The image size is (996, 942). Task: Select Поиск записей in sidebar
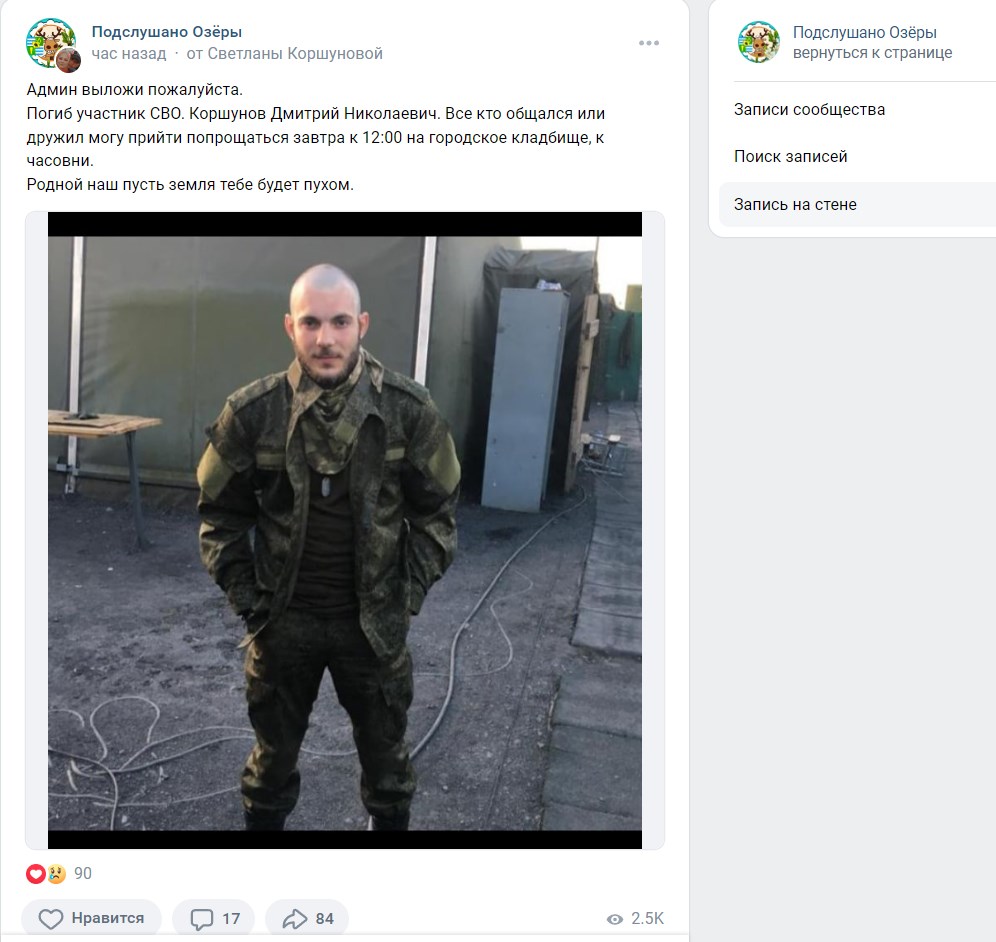(790, 156)
